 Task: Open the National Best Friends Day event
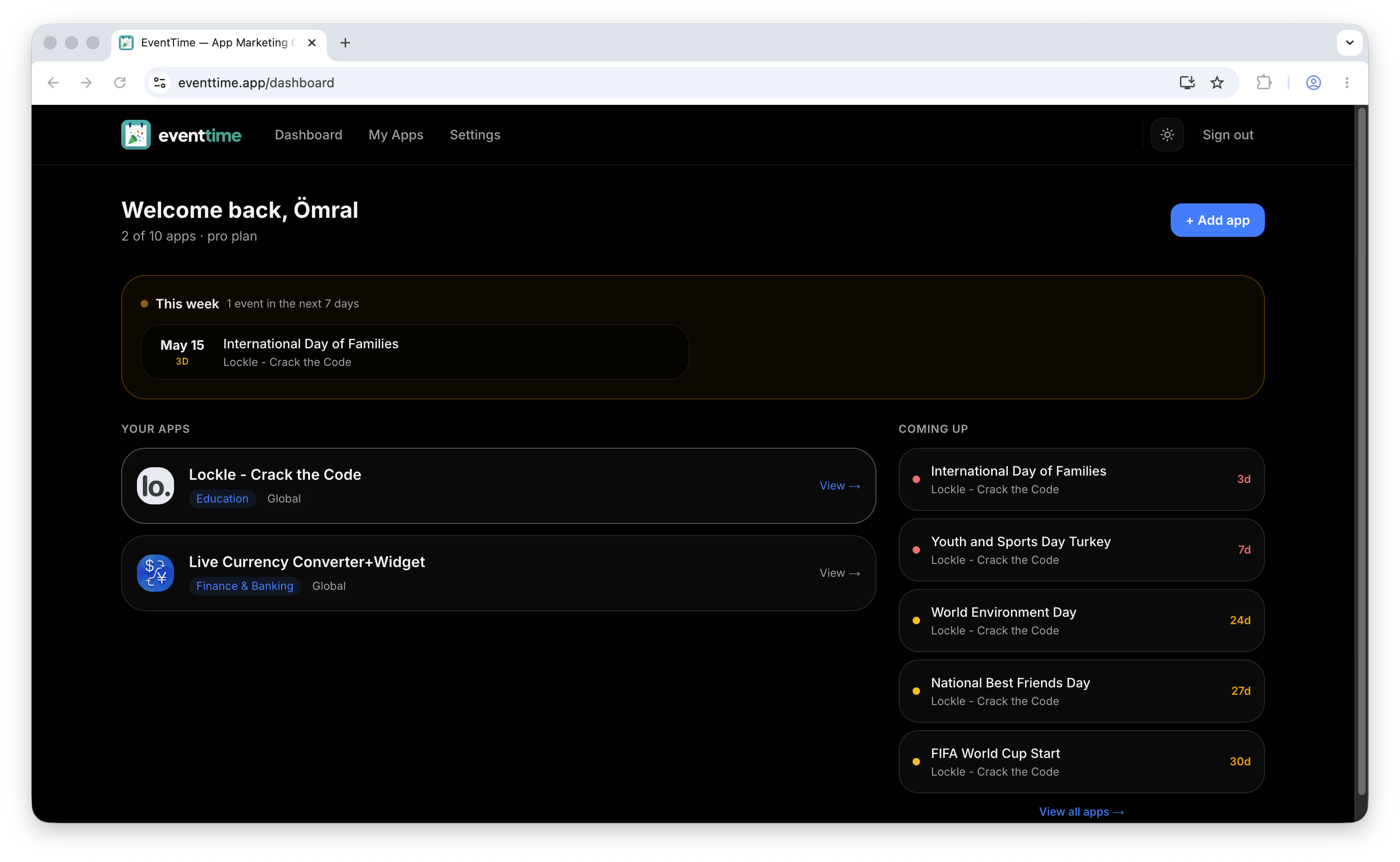coord(1081,691)
